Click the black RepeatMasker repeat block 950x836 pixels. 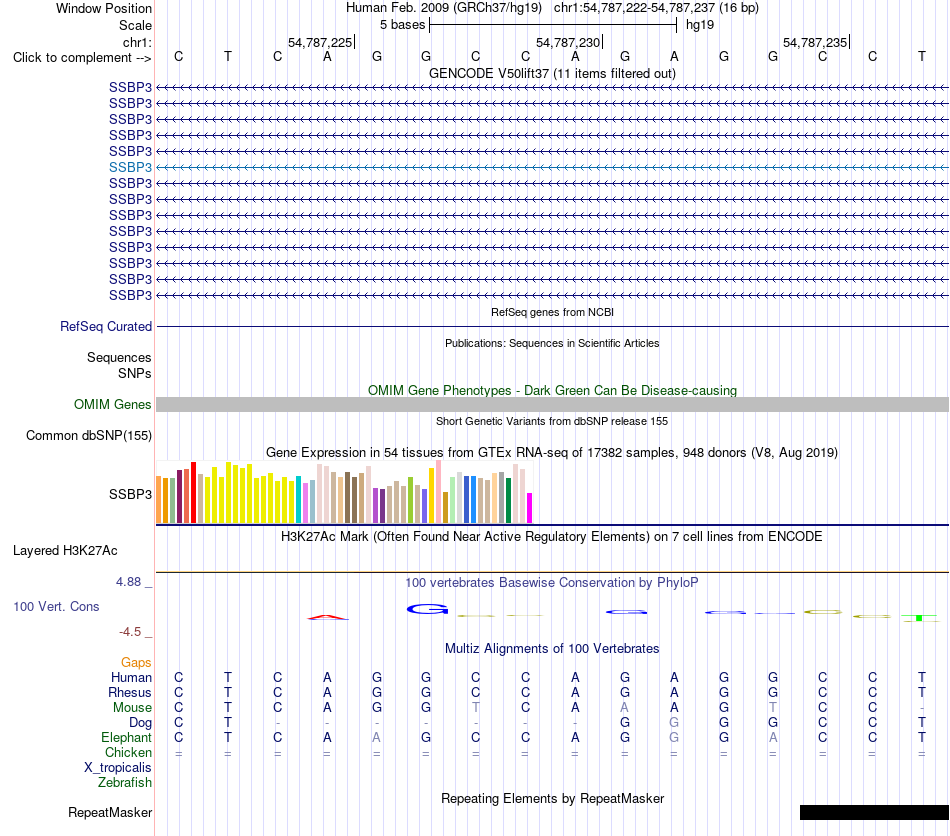coord(874,812)
